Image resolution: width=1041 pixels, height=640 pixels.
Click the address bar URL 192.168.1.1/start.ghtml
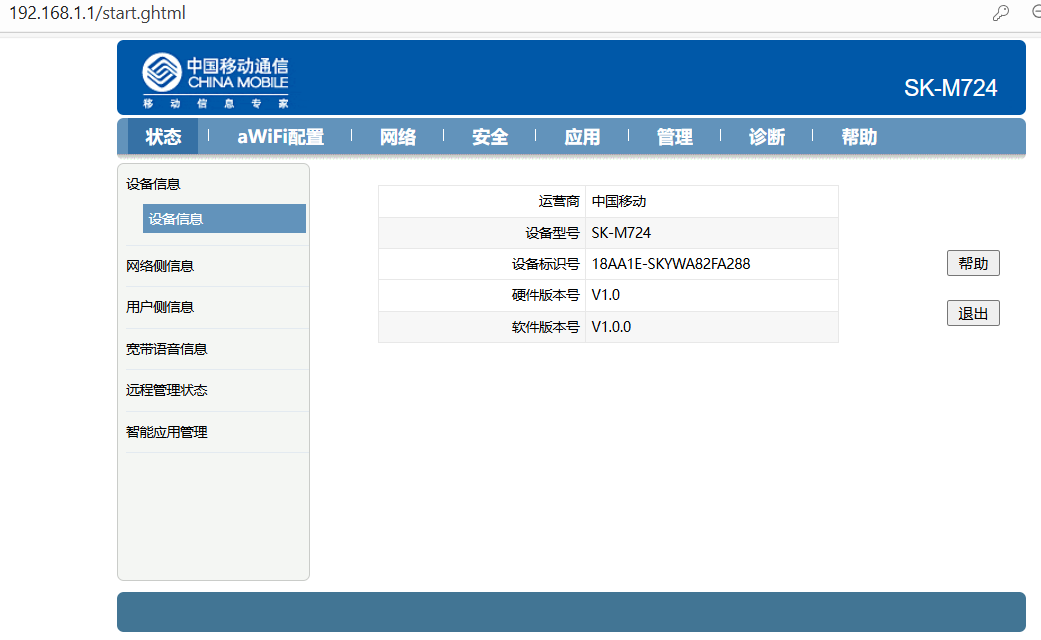98,13
